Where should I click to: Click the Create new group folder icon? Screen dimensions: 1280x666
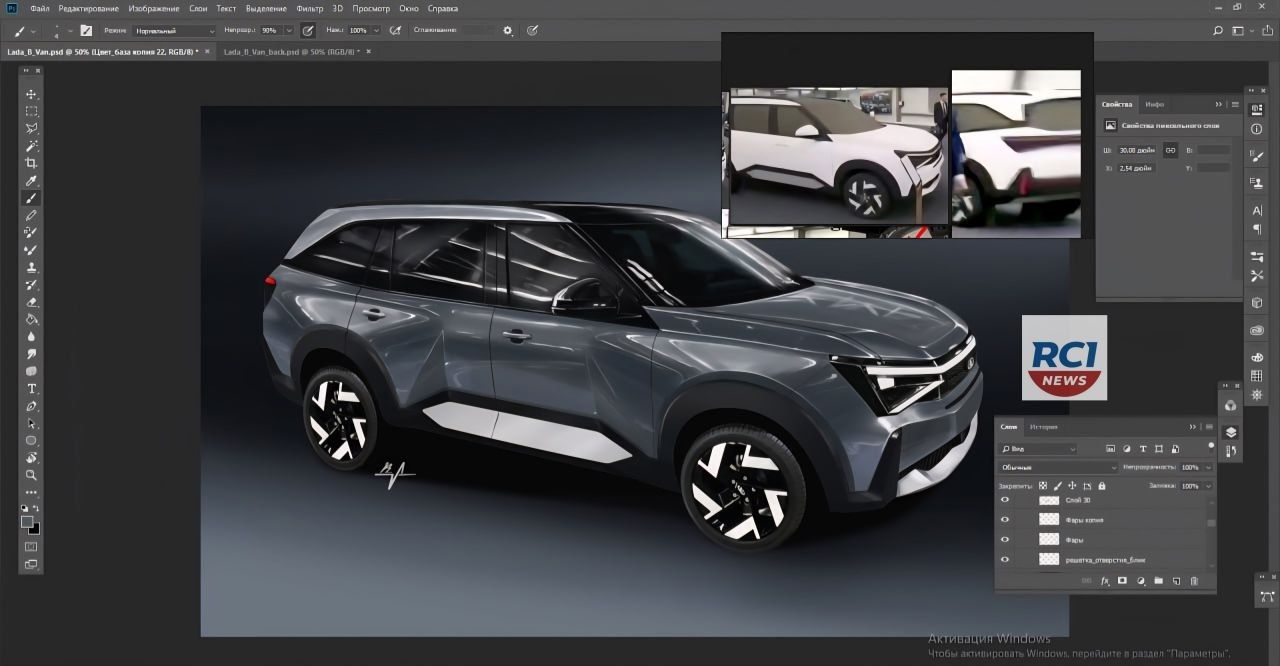pos(1158,580)
